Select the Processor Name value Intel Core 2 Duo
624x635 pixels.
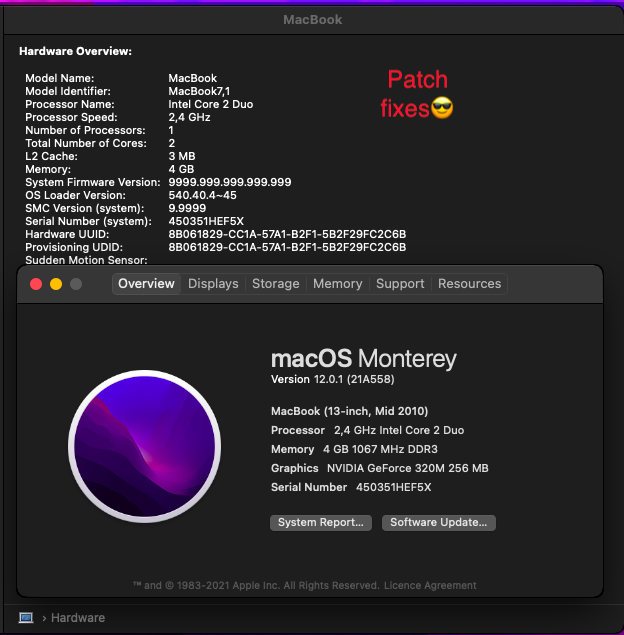click(211, 104)
